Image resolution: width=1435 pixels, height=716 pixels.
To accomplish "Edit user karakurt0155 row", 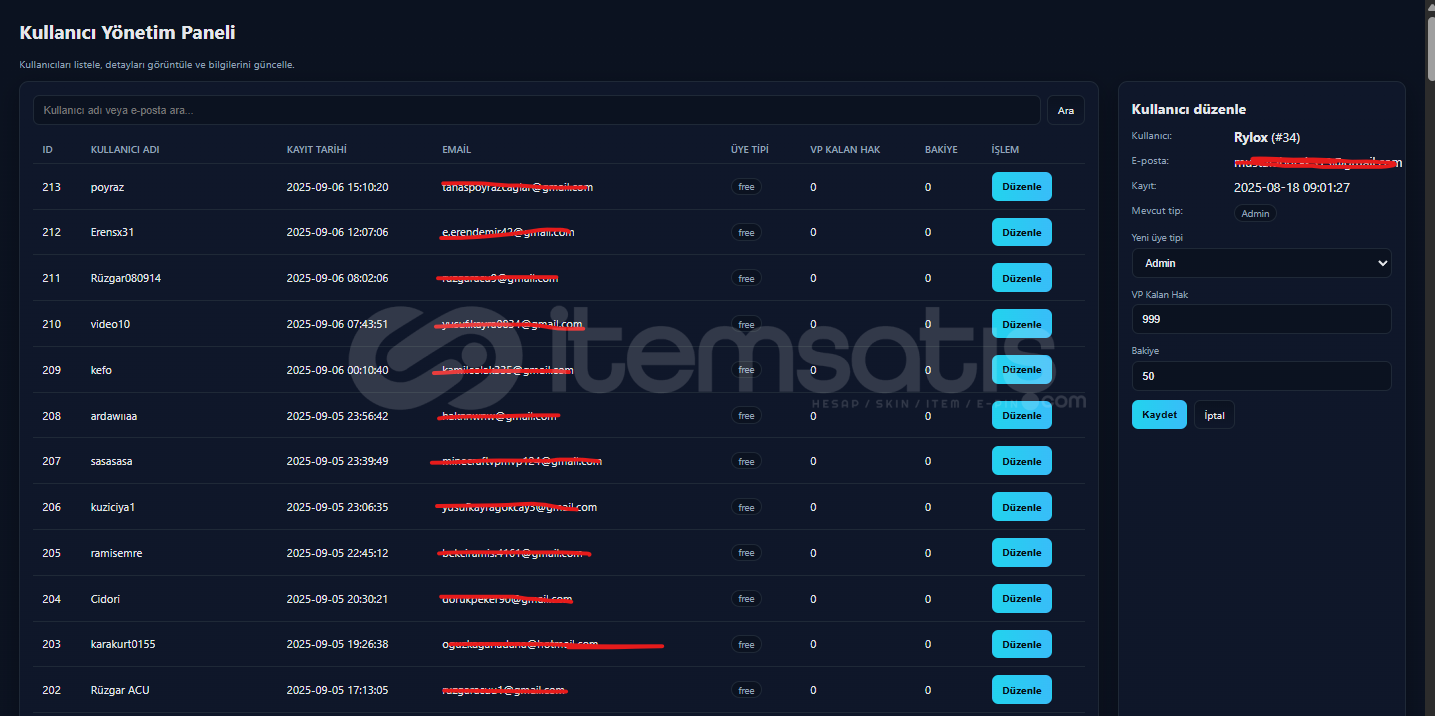I will click(1021, 645).
